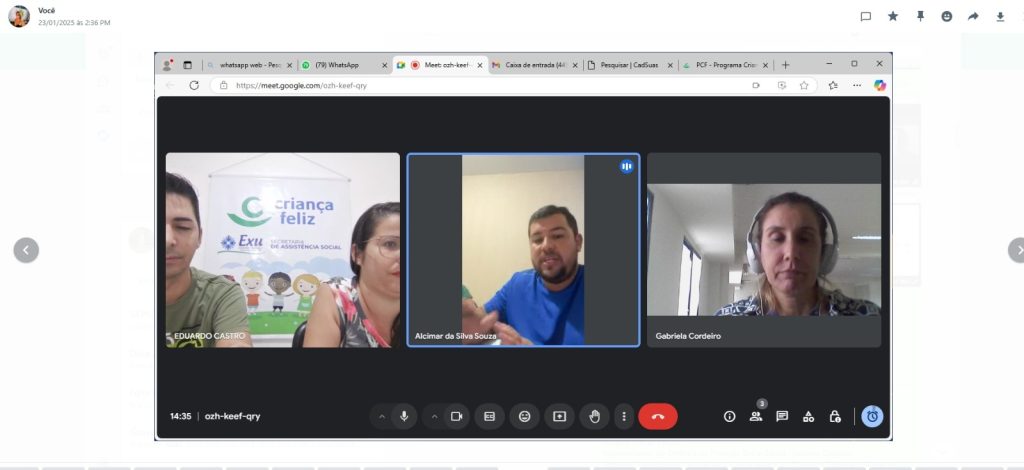This screenshot has height=470, width=1024.
Task: React to the image with emoji icon
Action: point(946,16)
